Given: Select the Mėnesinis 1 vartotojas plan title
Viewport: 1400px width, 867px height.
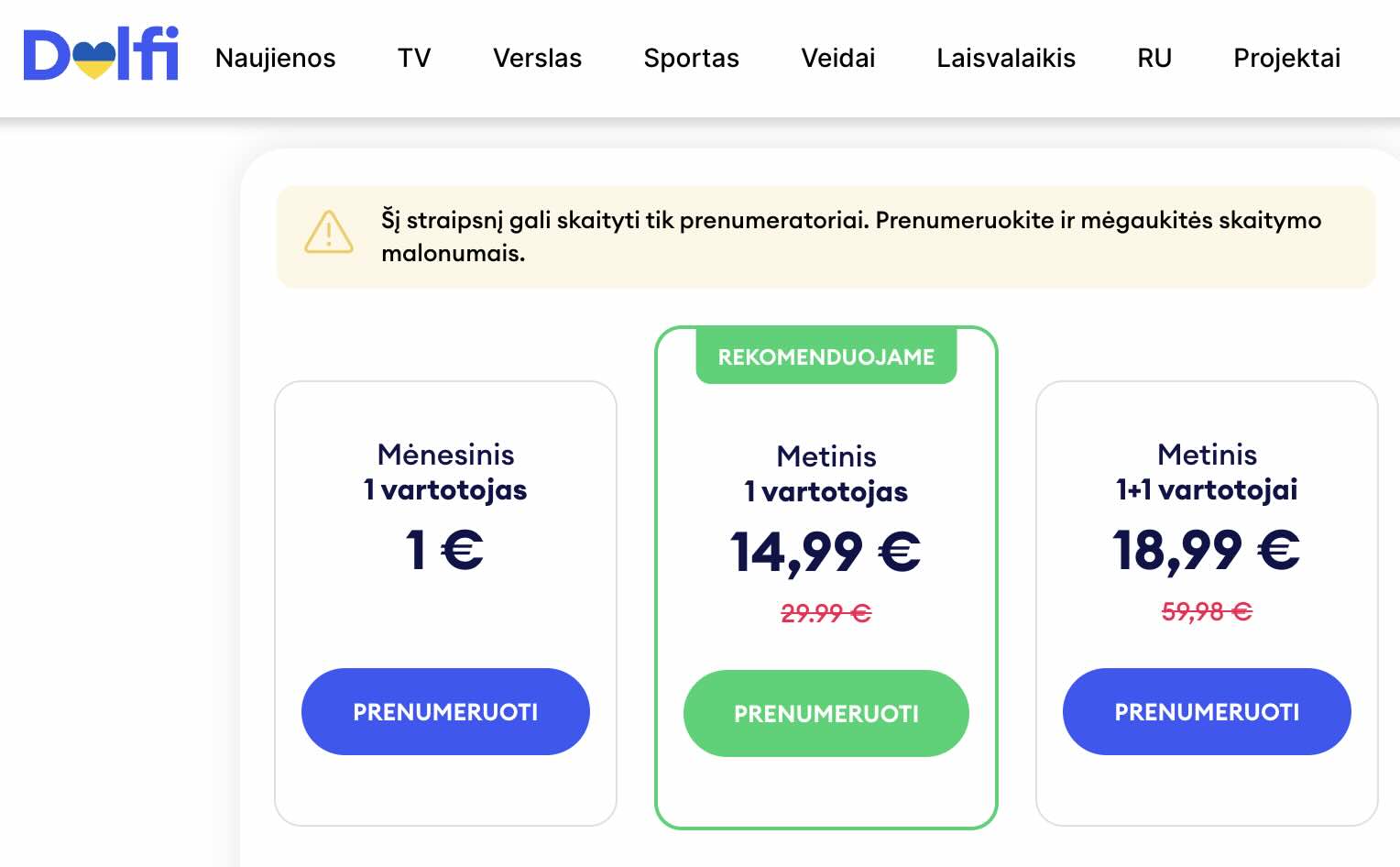Looking at the screenshot, I should tap(445, 471).
